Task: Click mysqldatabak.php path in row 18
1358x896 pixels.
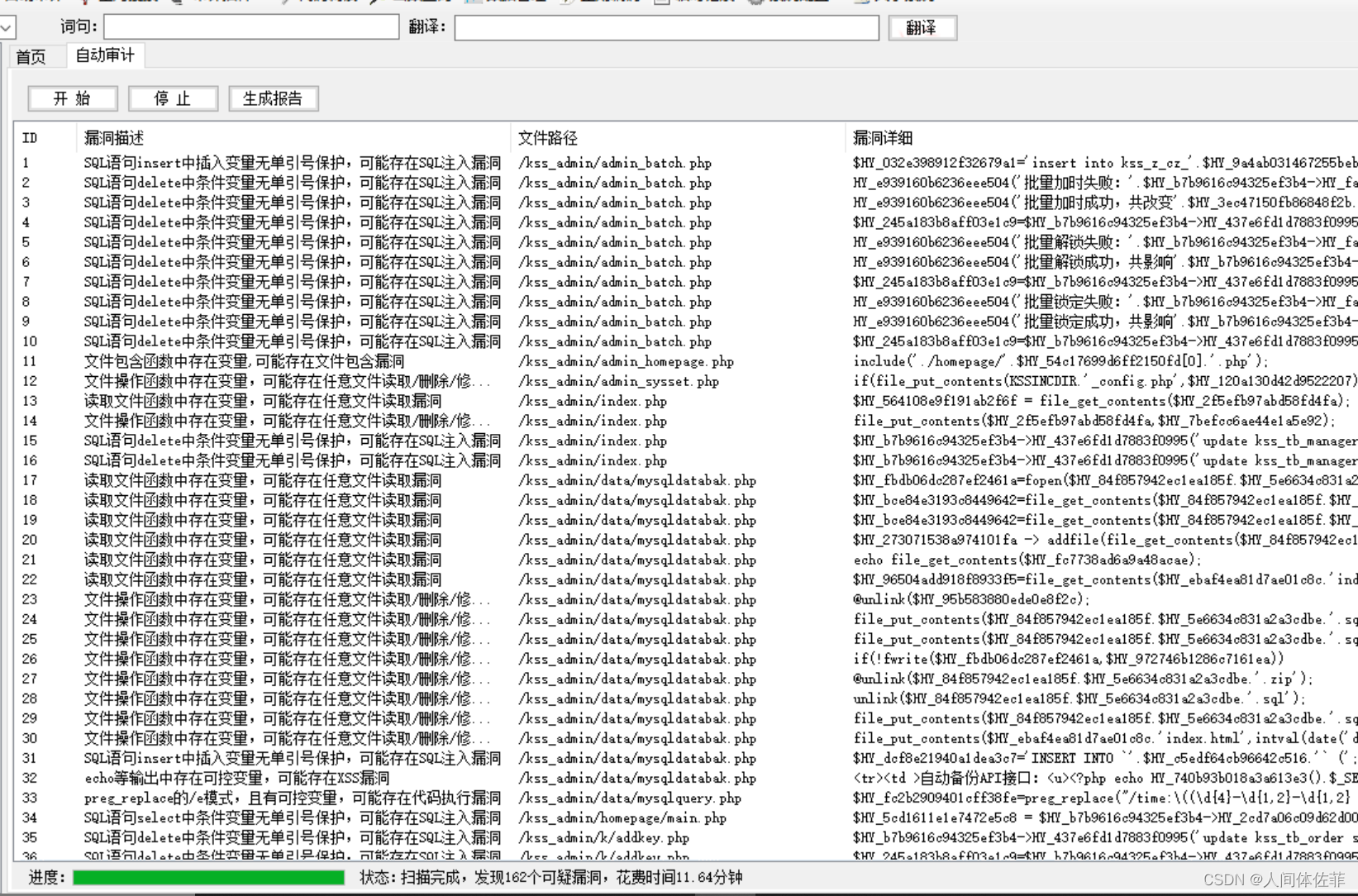Action: [637, 500]
